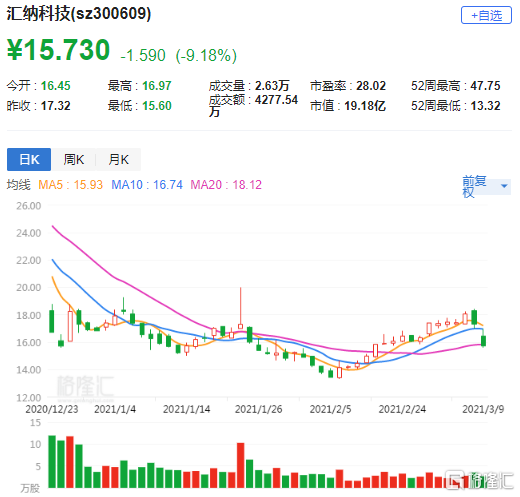This screenshot has width=520, height=497.
Task: Click 52周最高 value 47.75
Action: pyautogui.click(x=485, y=86)
